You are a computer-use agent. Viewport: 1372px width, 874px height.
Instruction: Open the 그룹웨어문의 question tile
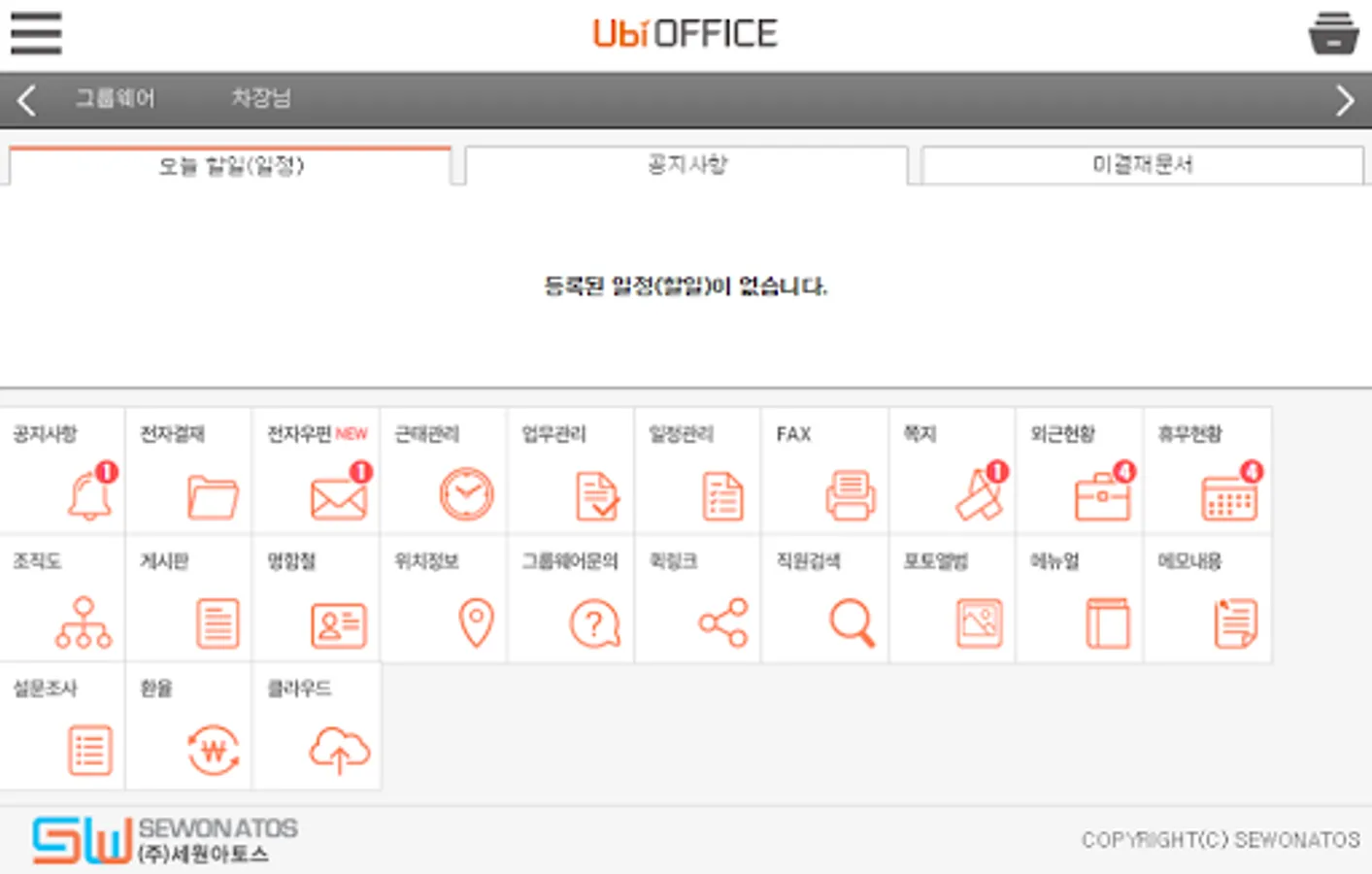coord(570,598)
